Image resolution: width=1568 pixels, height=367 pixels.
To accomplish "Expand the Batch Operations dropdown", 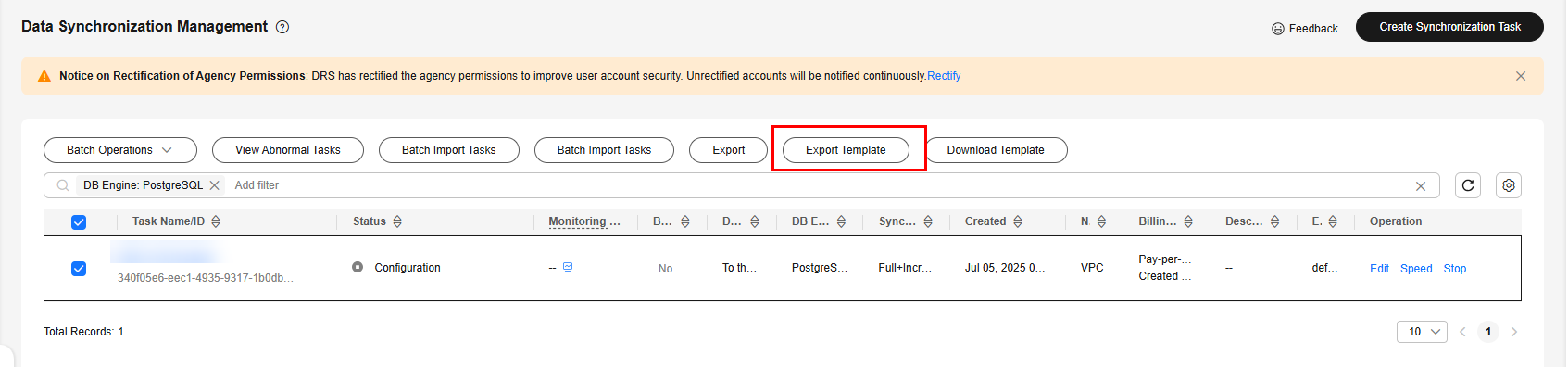I will click(x=120, y=150).
